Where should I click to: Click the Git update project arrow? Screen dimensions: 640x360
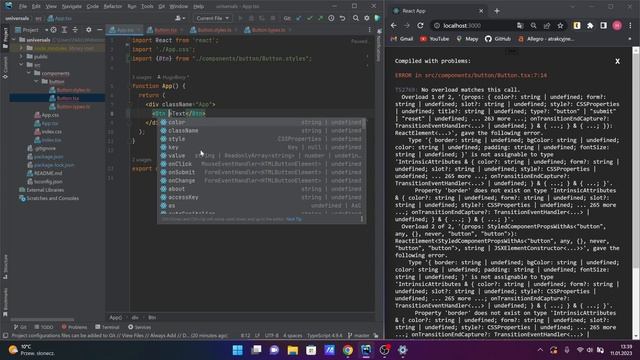299,18
